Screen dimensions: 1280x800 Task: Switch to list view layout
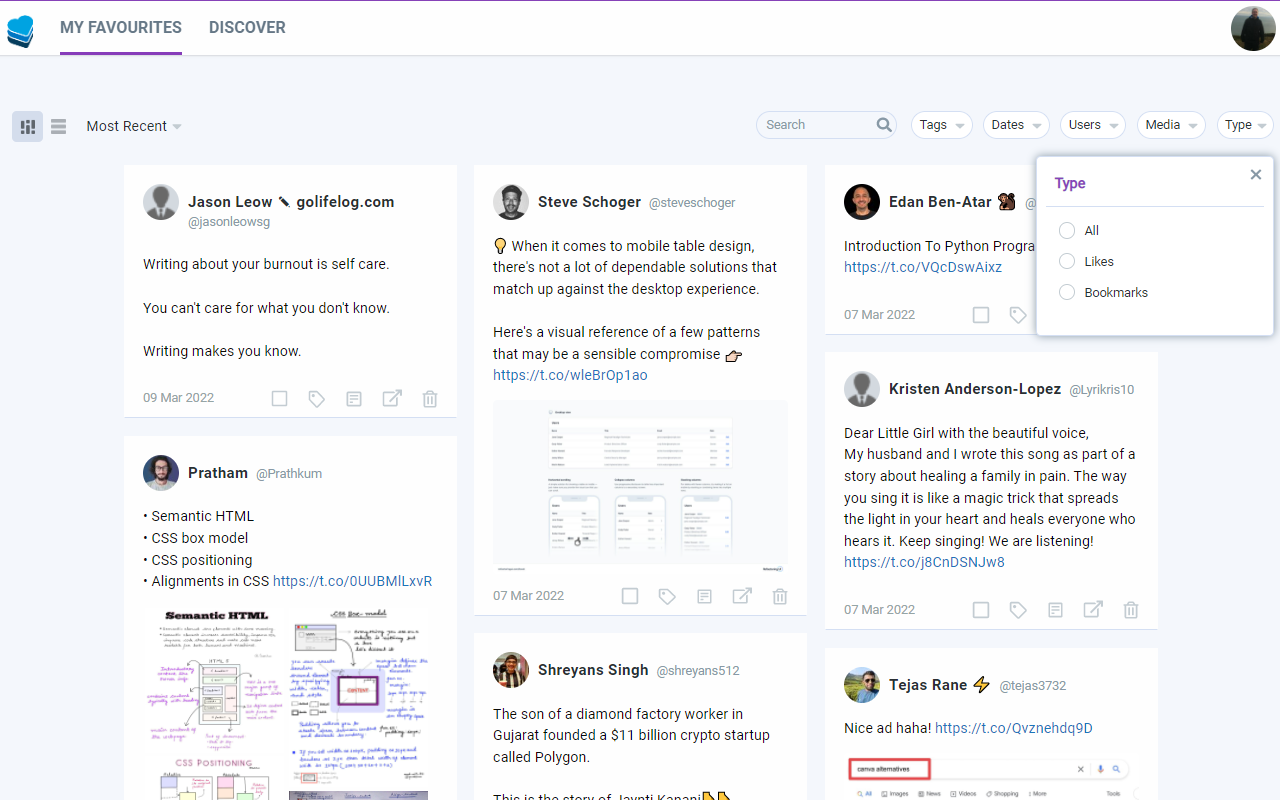coord(58,126)
